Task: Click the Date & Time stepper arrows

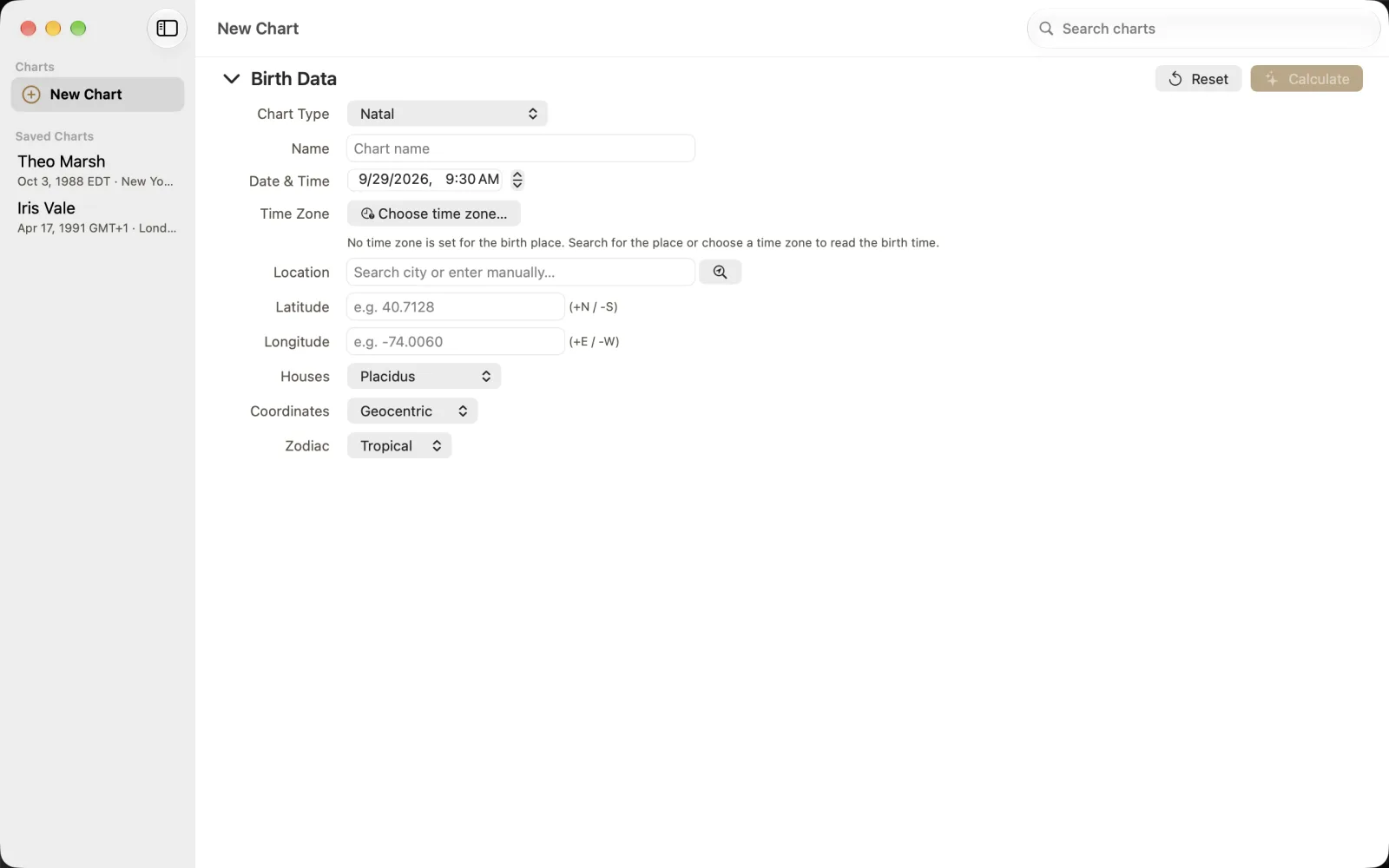Action: pos(517,180)
